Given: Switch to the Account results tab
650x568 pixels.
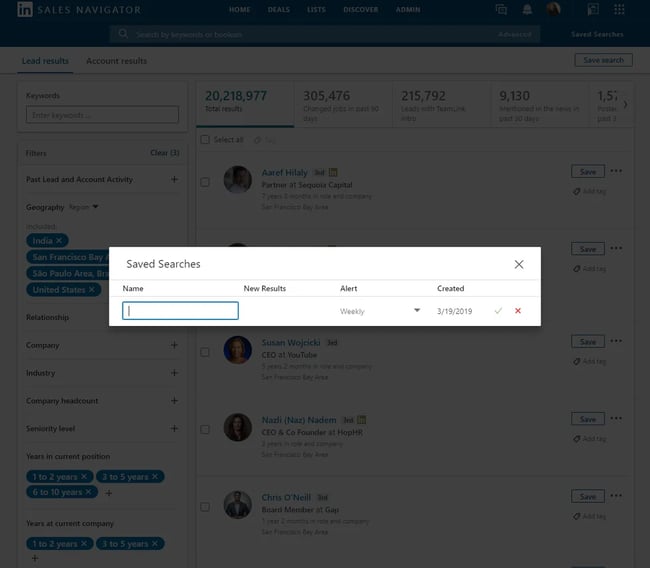Looking at the screenshot, I should [x=116, y=61].
